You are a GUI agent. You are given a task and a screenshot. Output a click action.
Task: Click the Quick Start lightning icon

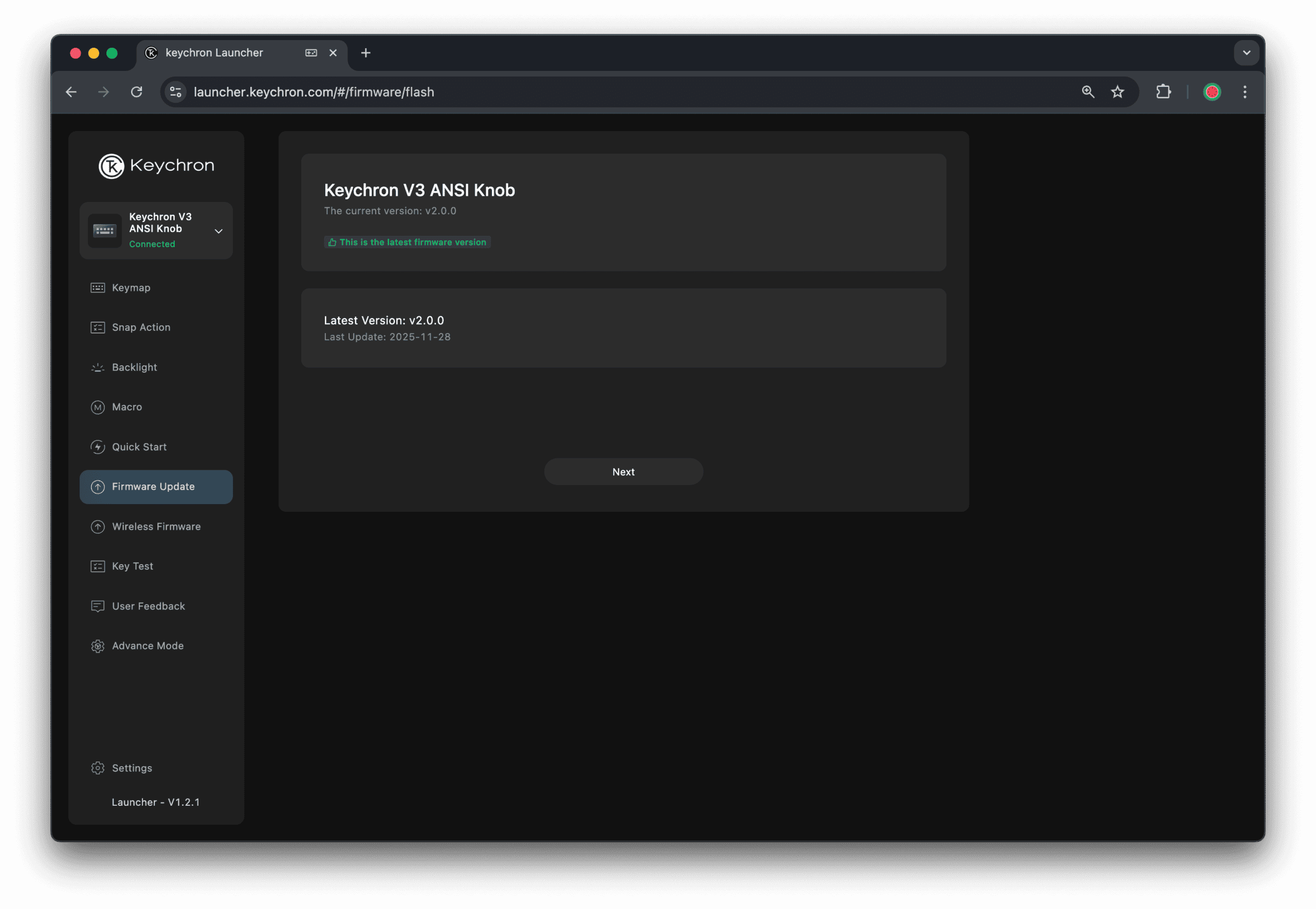(98, 447)
